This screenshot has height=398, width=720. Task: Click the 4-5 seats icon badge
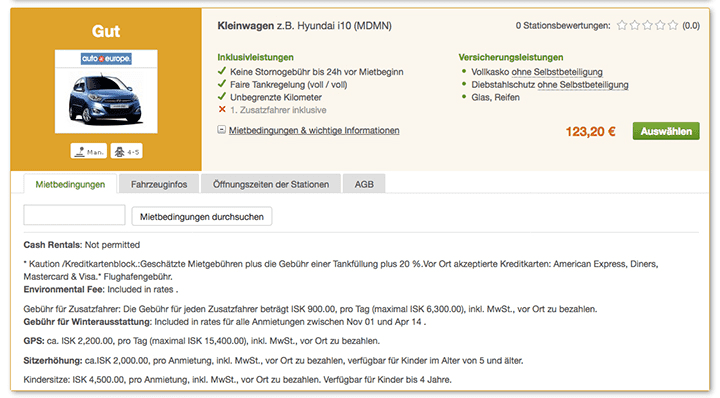(127, 151)
